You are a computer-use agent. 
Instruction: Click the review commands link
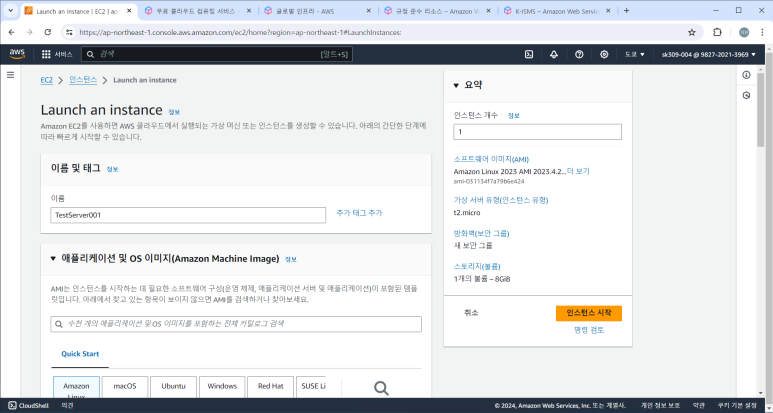point(589,330)
